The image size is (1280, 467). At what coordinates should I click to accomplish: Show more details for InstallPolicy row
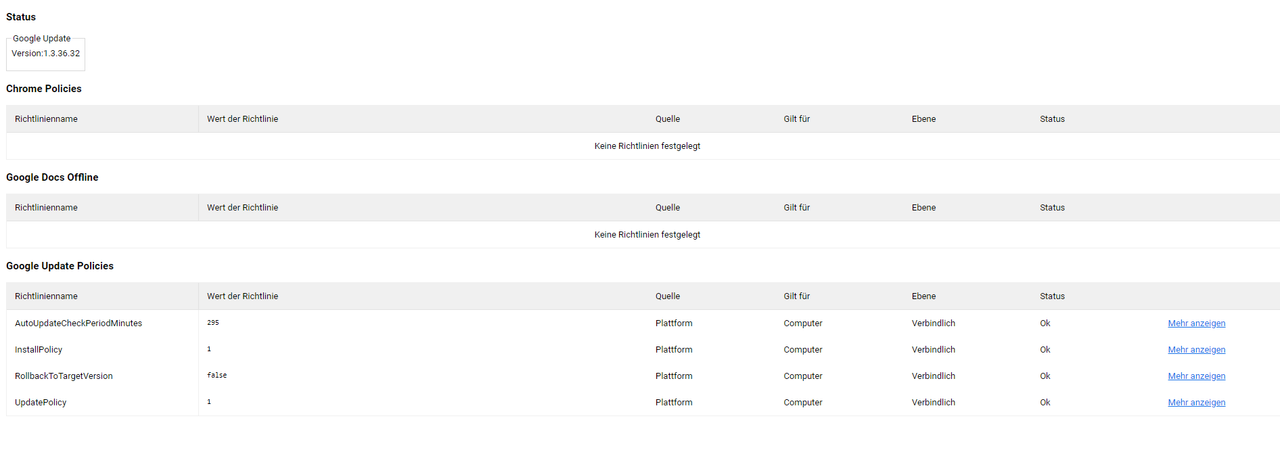pos(1196,350)
